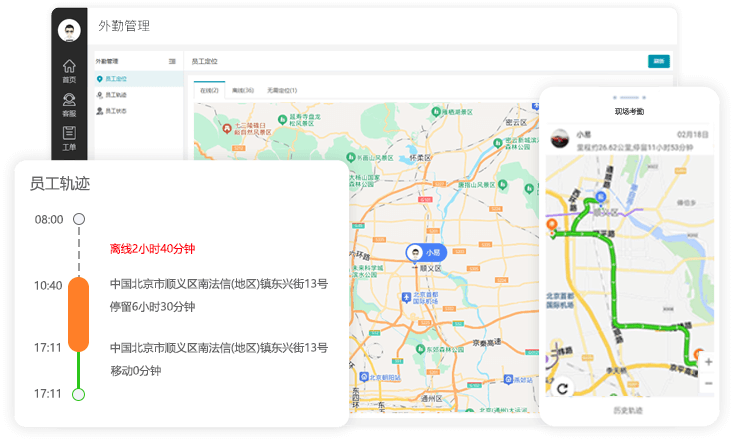
Task: Click the car avatar in the phone's 小易 row
Action: click(559, 139)
